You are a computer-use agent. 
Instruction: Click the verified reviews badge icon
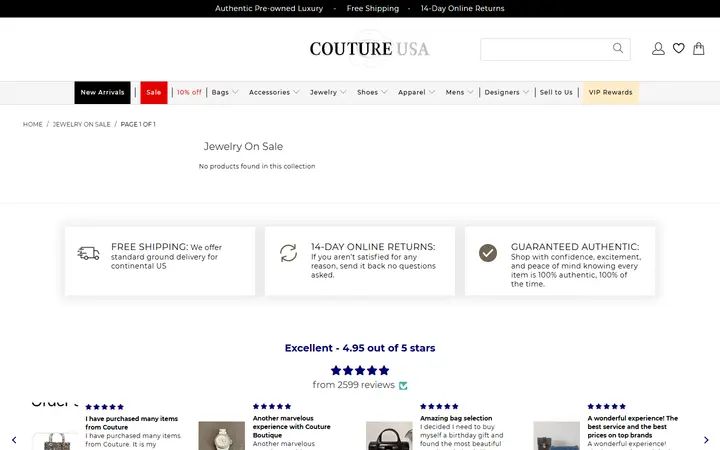click(403, 385)
